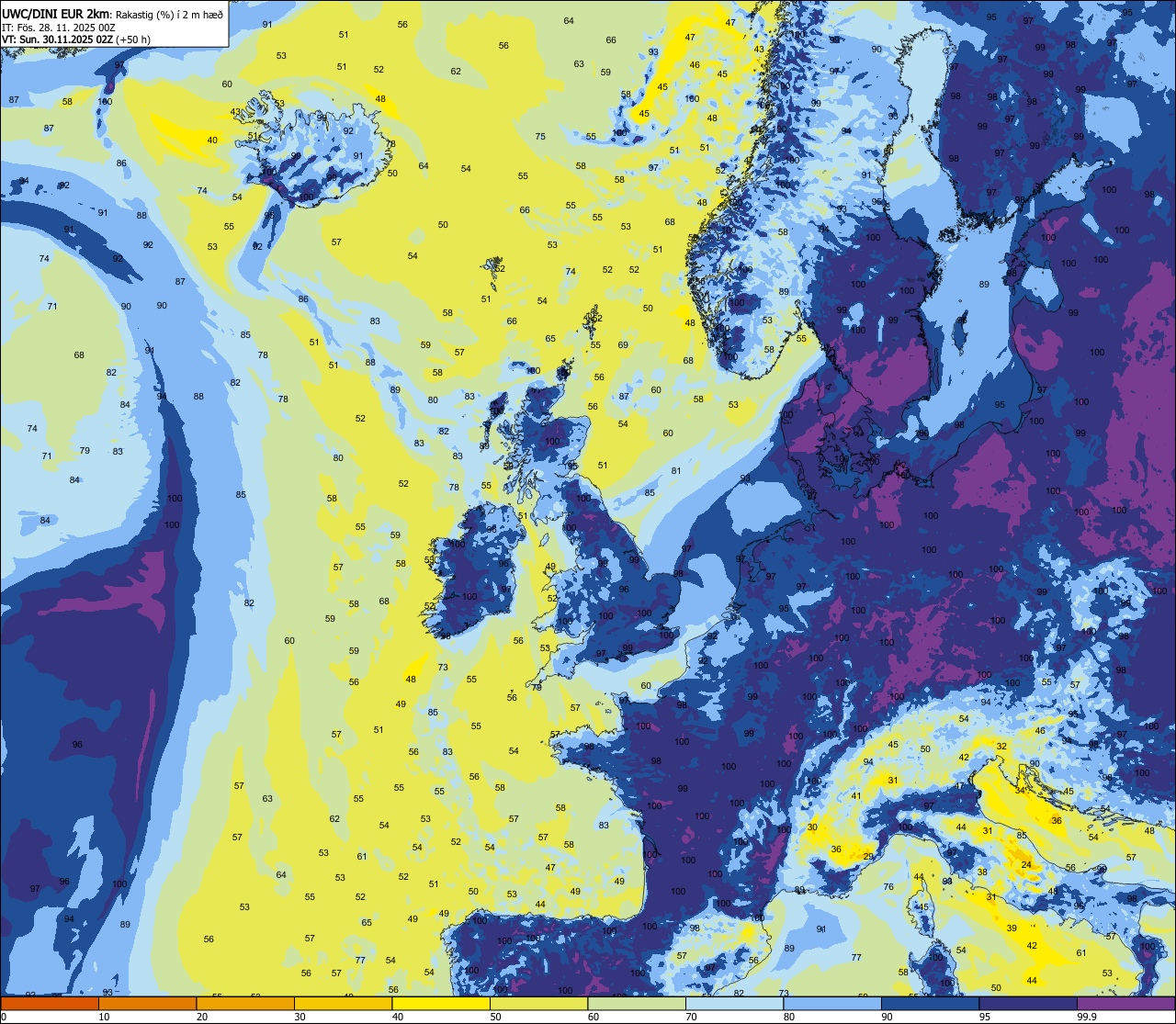Click the 60–70 pale green legend swatch
The height and width of the screenshot is (1024, 1176).
637,1003
